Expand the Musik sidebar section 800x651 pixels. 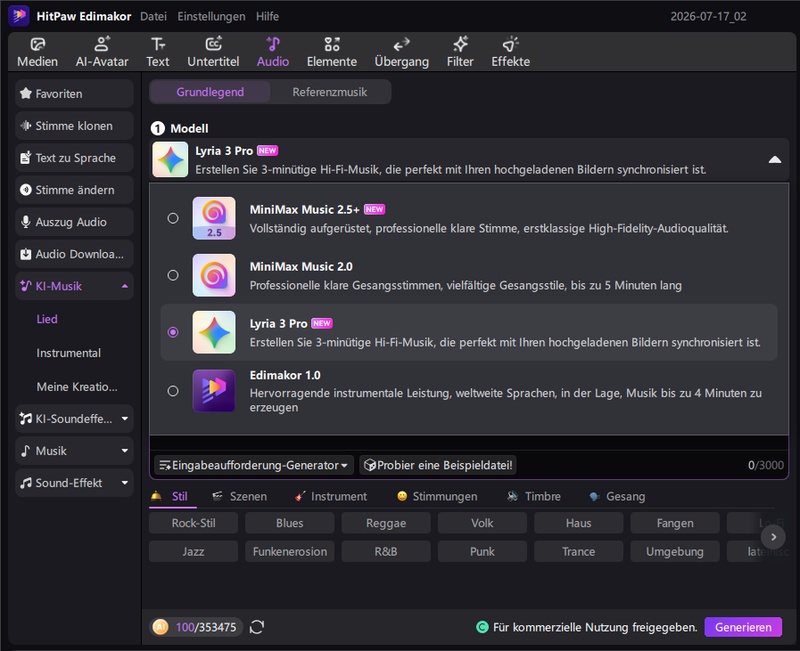(x=125, y=451)
